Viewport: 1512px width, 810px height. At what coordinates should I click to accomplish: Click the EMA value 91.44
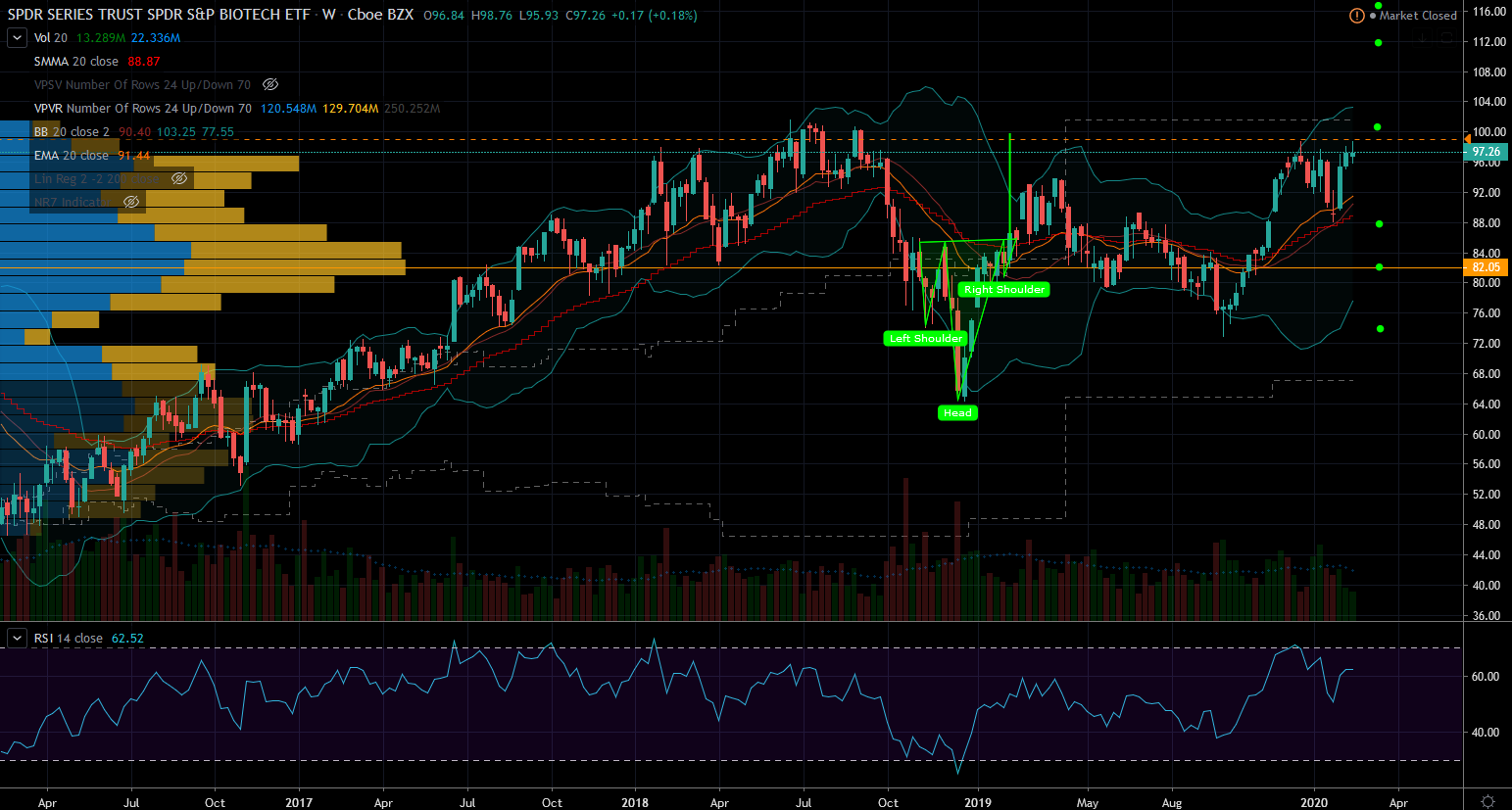[134, 156]
